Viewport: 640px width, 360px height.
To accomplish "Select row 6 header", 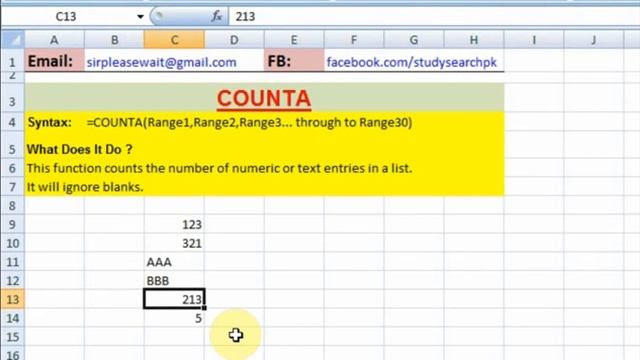I will click(x=13, y=168).
